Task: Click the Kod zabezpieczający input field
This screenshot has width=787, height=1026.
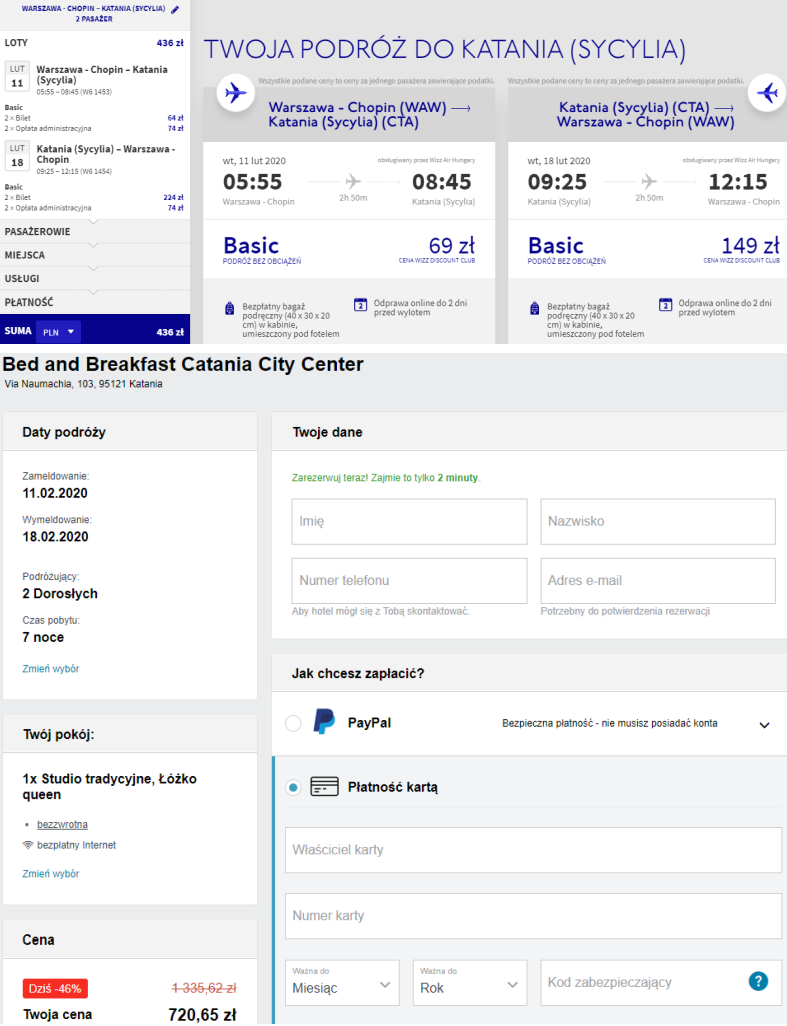Action: 661,983
